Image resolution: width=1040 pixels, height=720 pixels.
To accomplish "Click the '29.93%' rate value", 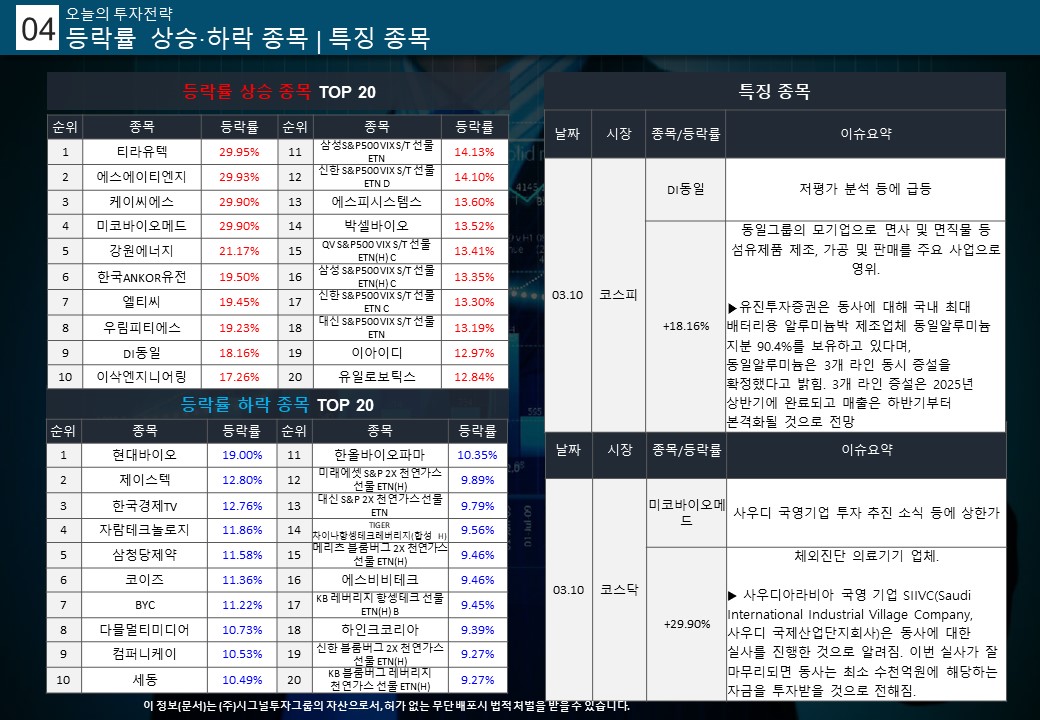I will [x=239, y=177].
